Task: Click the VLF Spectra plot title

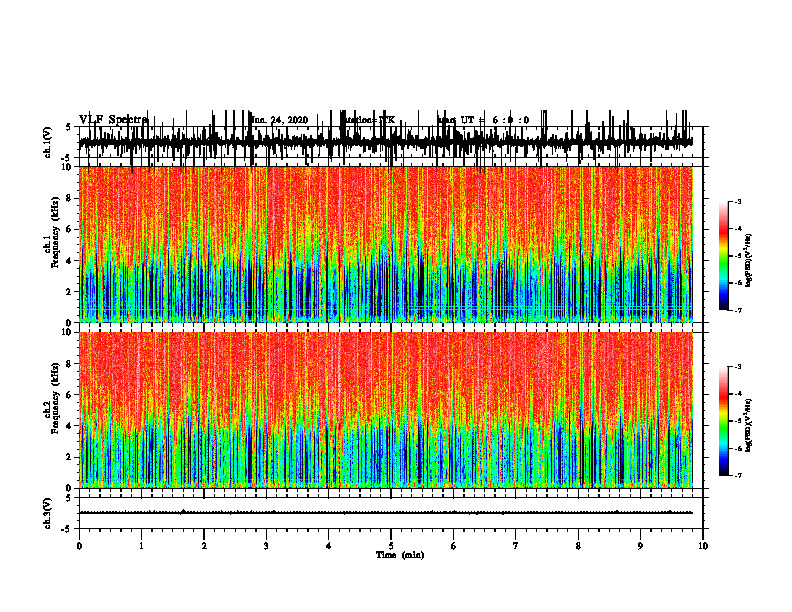Action: (113, 120)
